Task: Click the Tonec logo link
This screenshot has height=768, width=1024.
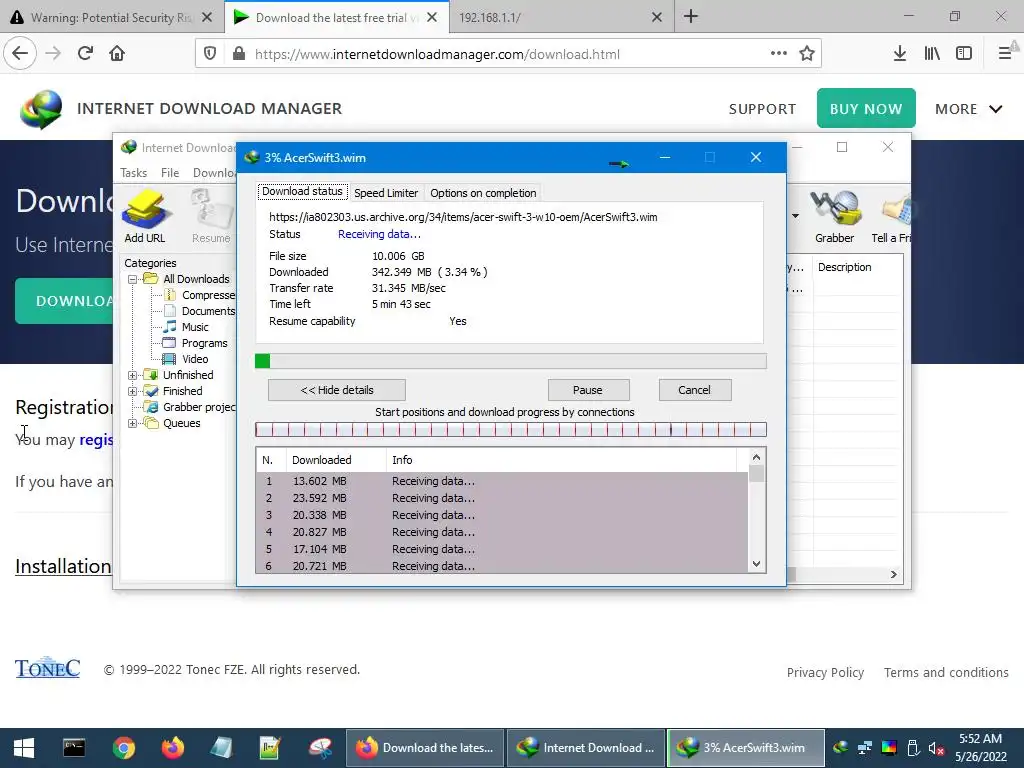Action: click(x=47, y=668)
